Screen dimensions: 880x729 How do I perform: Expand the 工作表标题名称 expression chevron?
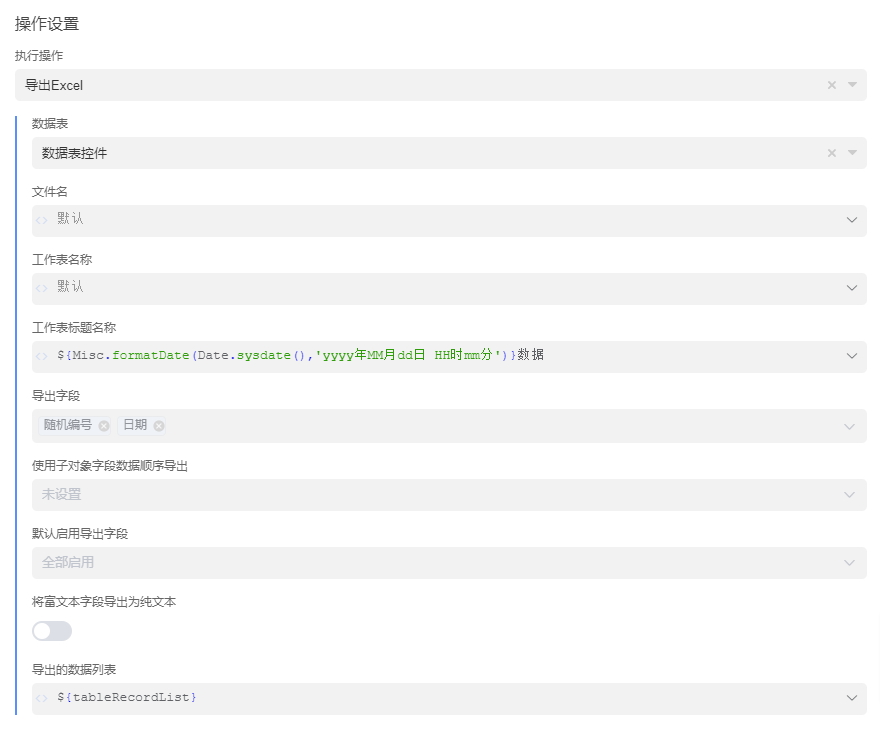[852, 356]
